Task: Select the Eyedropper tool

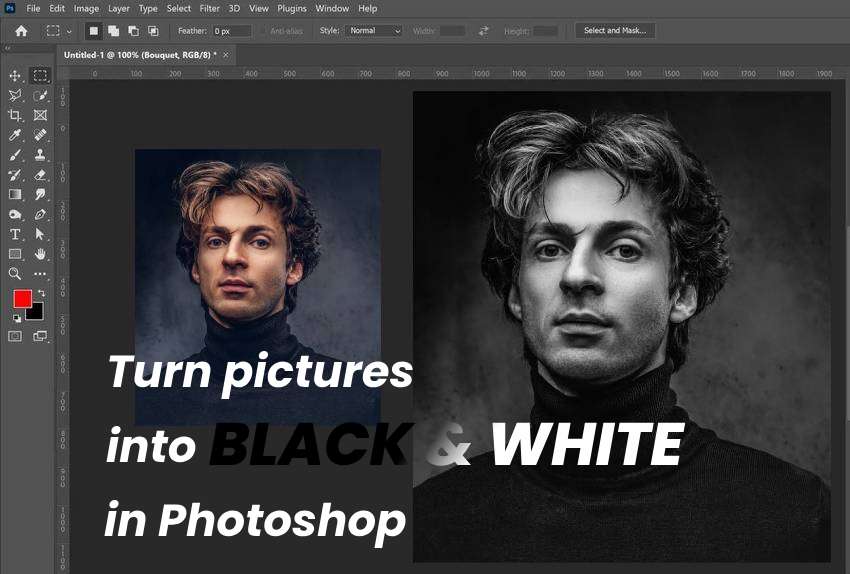Action: (x=15, y=134)
